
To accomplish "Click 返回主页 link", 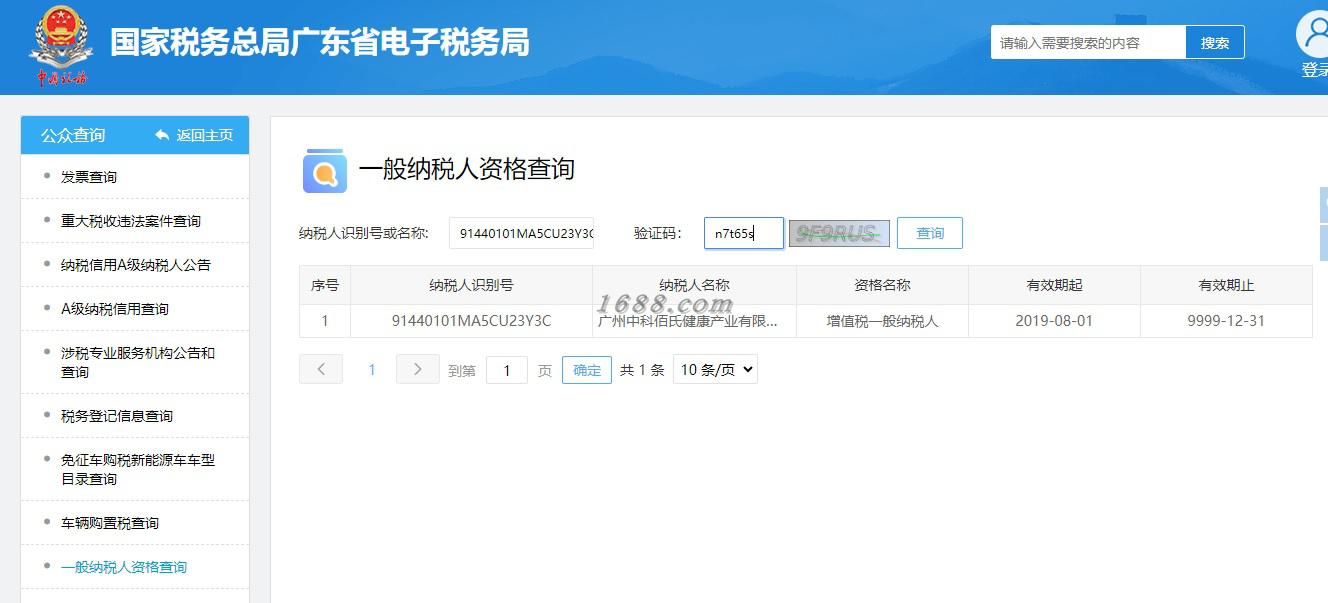I will [x=205, y=135].
